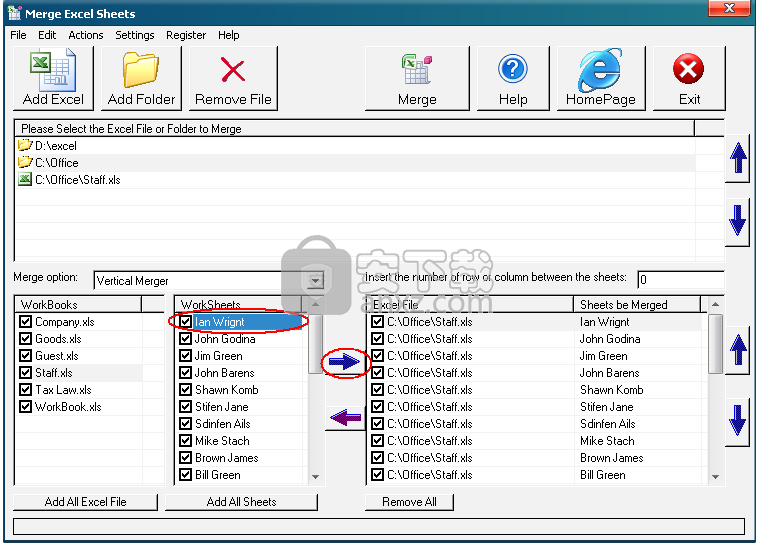Uncheck merged row checkbox for Bill Green
Image resolution: width=778 pixels, height=553 pixels.
377,475
